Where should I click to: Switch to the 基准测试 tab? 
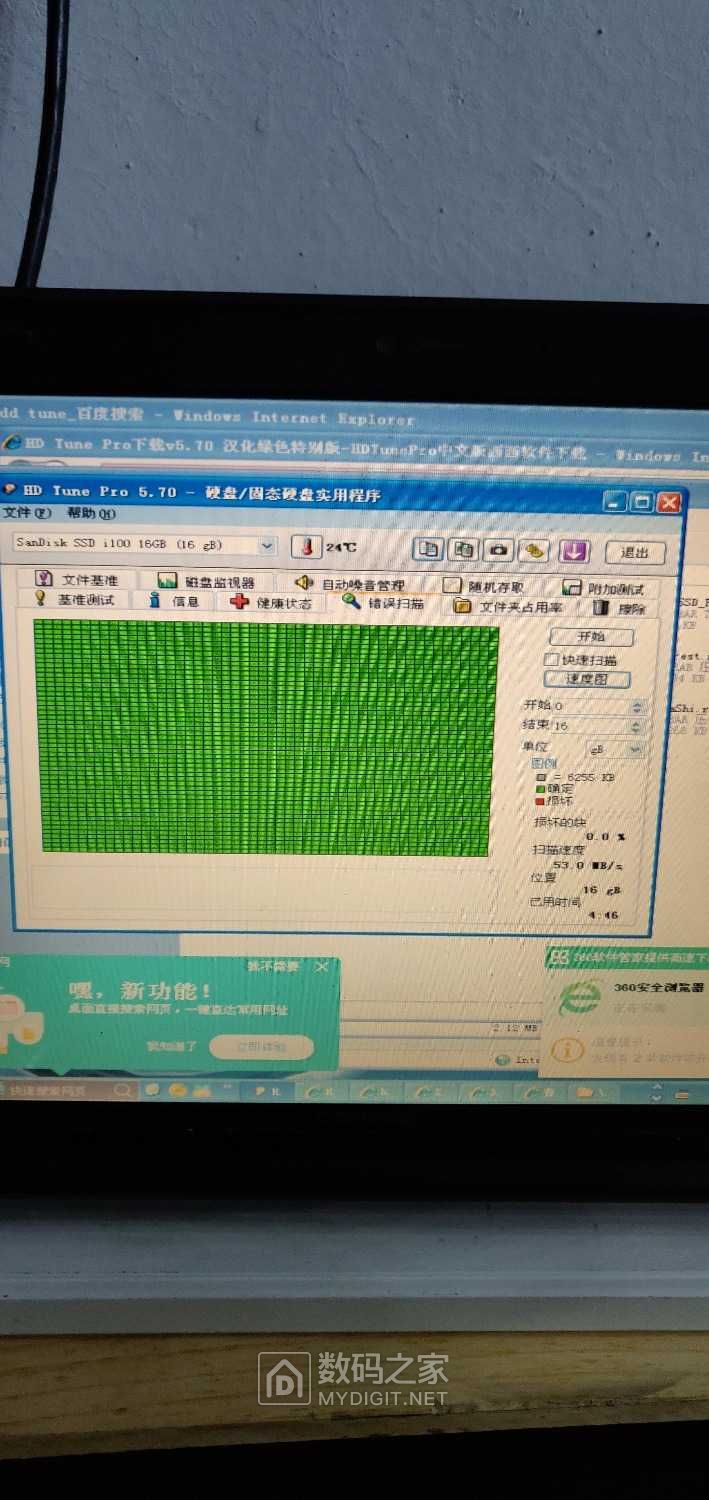75,599
